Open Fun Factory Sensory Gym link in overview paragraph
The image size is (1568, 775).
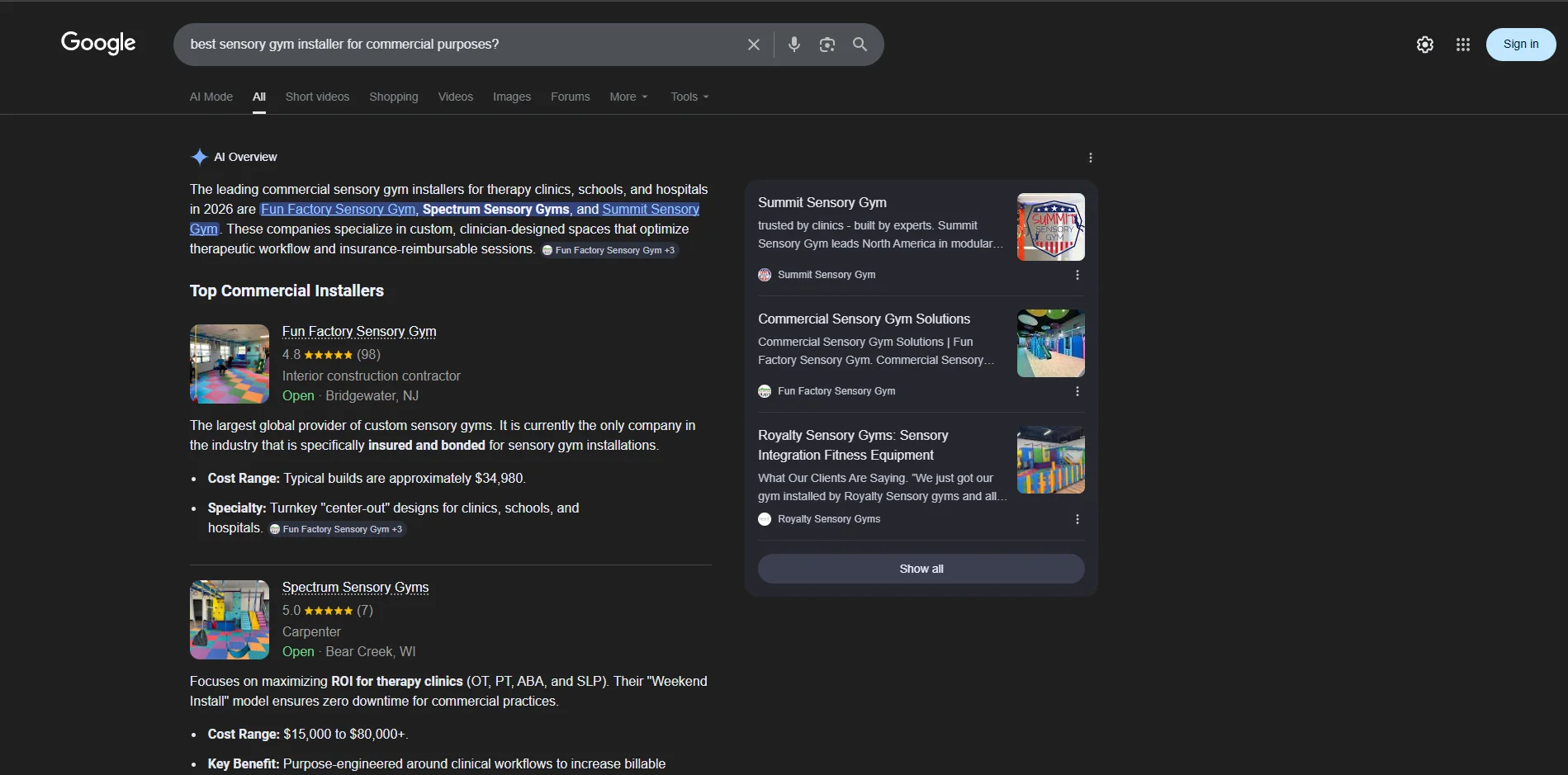[x=338, y=210]
